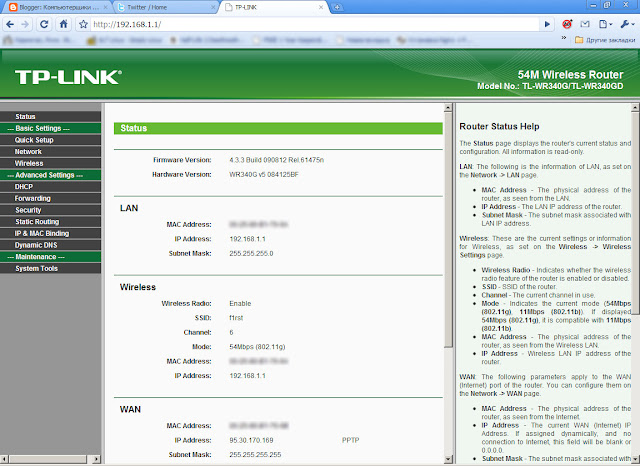Open the Network menu item
This screenshot has height=466, width=640.
point(51,152)
